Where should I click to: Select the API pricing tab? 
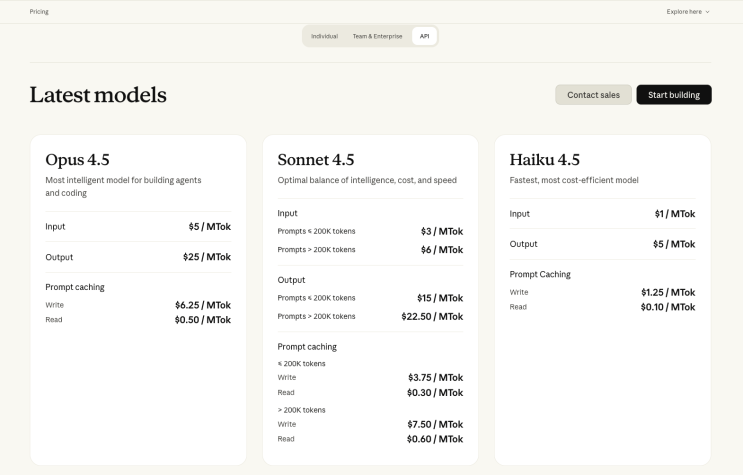[x=424, y=36]
